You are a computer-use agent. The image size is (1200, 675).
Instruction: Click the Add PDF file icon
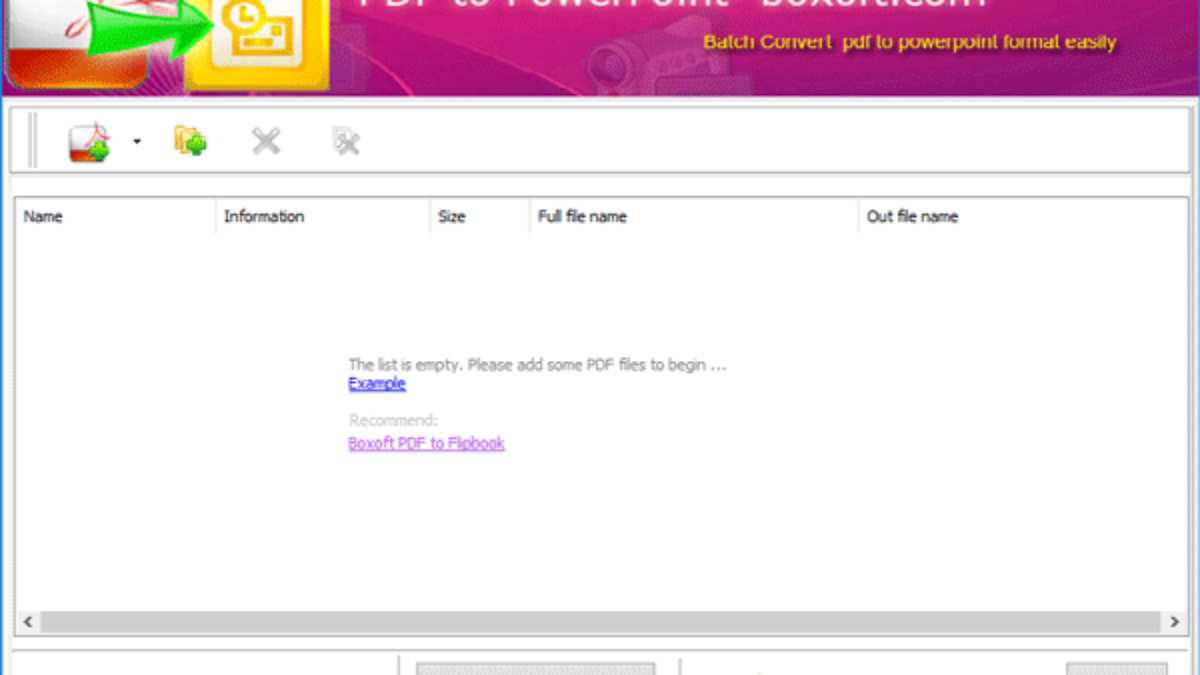[89, 143]
